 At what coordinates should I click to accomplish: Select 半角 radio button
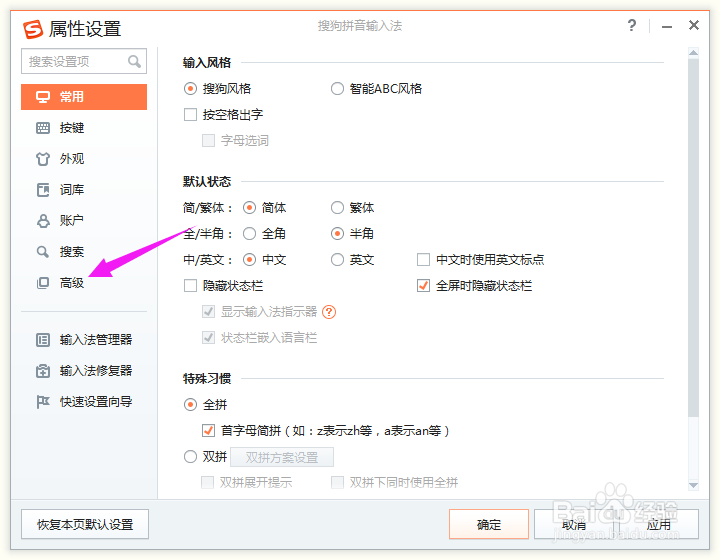[x=337, y=234]
